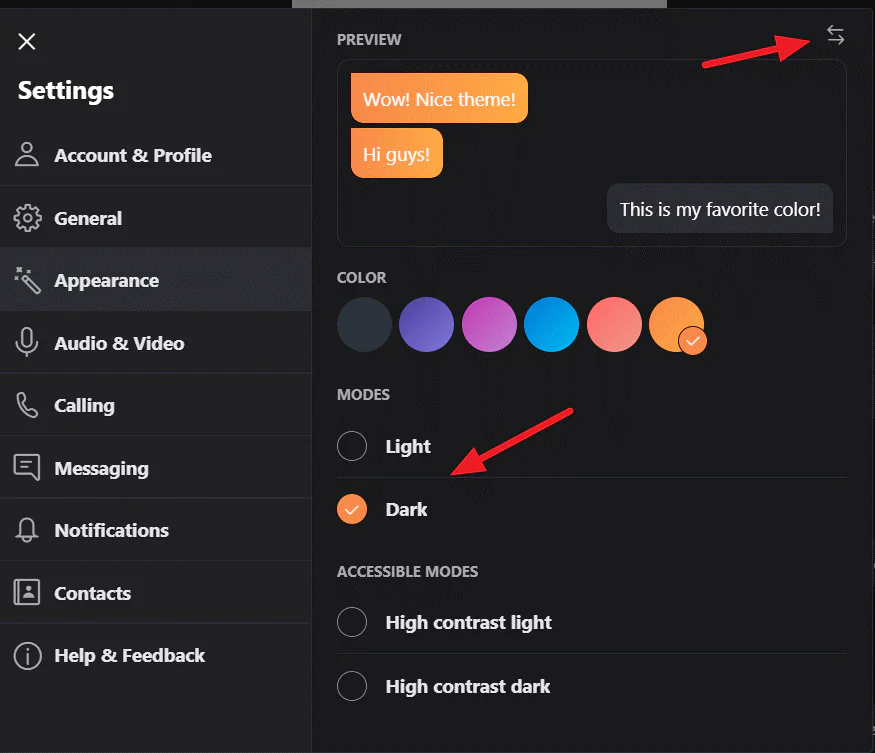
Task: Open Calling settings via the phone icon
Action: (x=26, y=405)
